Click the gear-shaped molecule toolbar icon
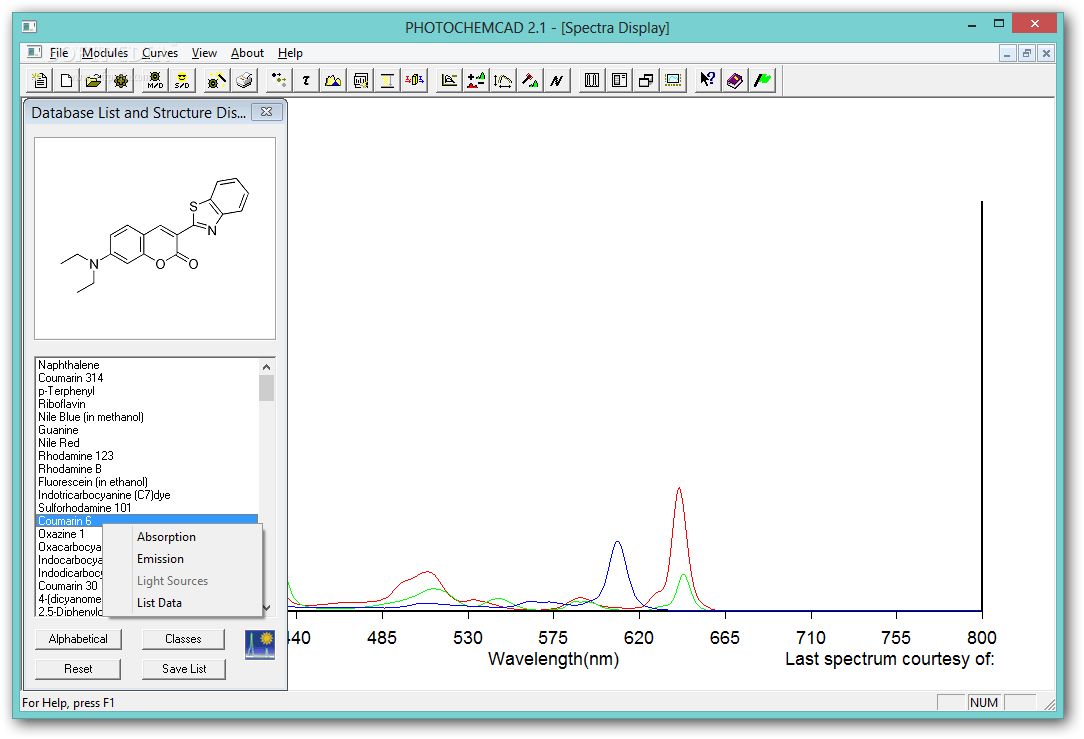The width and height of the screenshot is (1084, 739). (121, 80)
